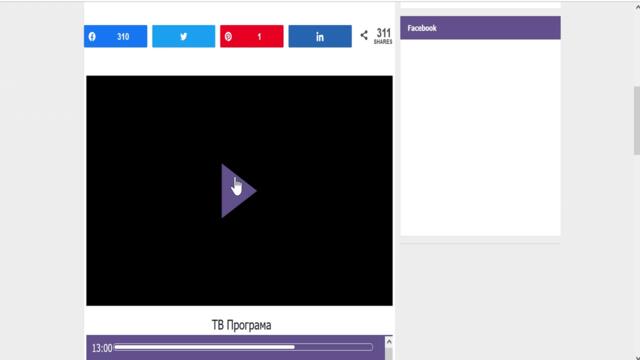Click the page scrollbar up arrow

pos(637,7)
